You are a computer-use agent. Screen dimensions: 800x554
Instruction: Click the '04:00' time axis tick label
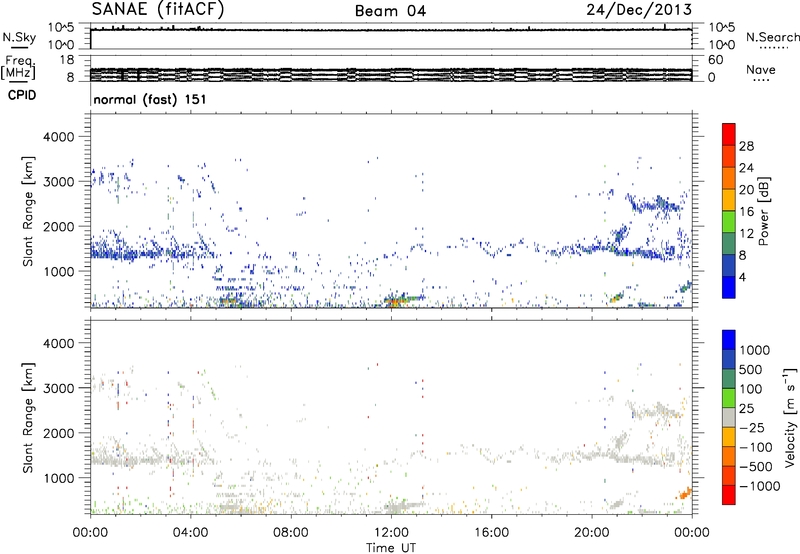(190, 532)
